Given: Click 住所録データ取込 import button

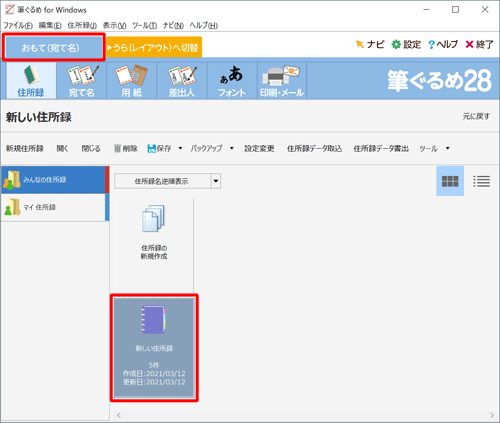Looking at the screenshot, I should 314,148.
